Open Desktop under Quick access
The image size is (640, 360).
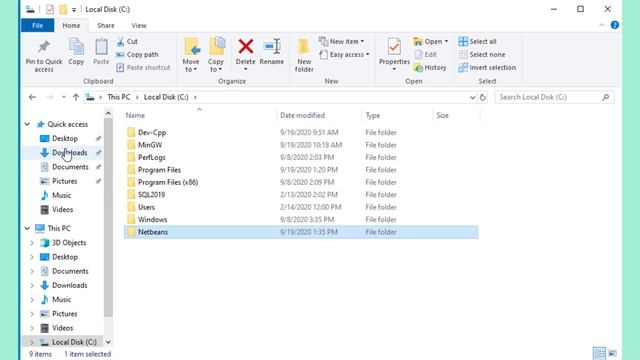click(65, 138)
